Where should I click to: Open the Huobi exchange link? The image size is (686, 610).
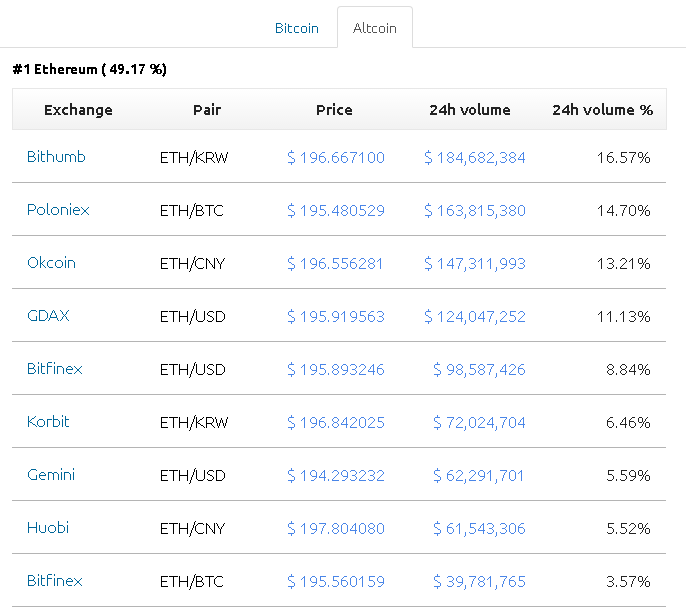pyautogui.click(x=48, y=527)
